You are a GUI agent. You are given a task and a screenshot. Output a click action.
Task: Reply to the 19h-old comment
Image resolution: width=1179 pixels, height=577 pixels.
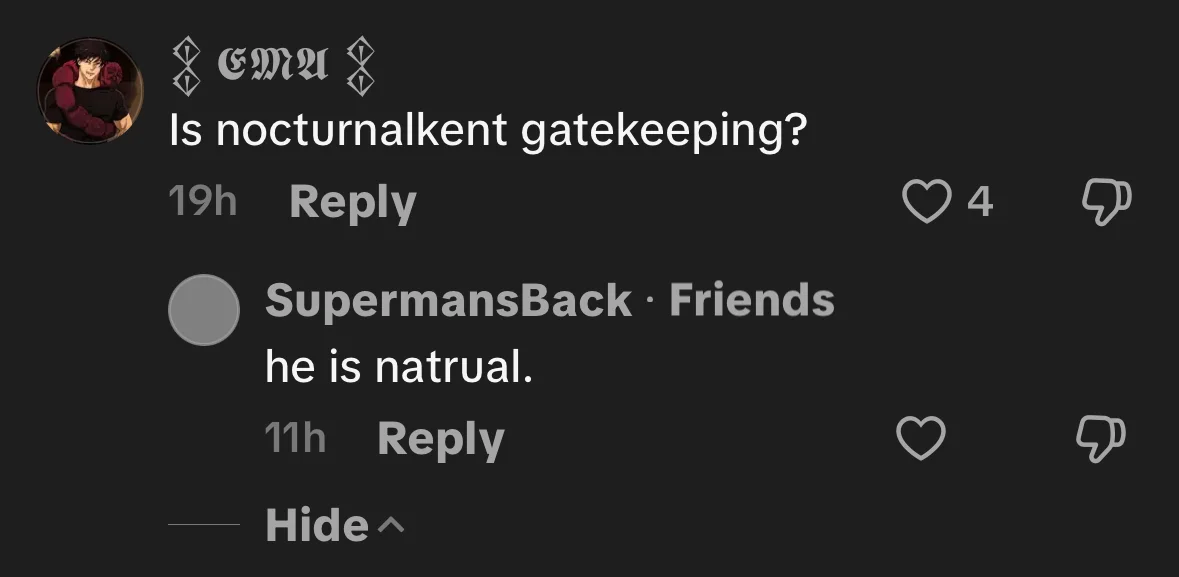[352, 203]
